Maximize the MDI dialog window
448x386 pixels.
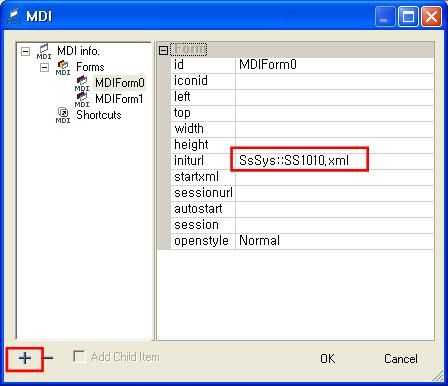408,17
